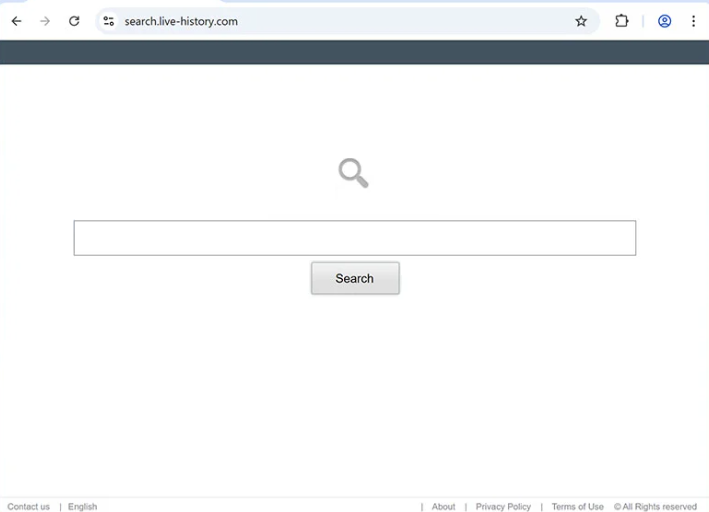Reload the current page
The height and width of the screenshot is (512, 709).
(x=74, y=21)
